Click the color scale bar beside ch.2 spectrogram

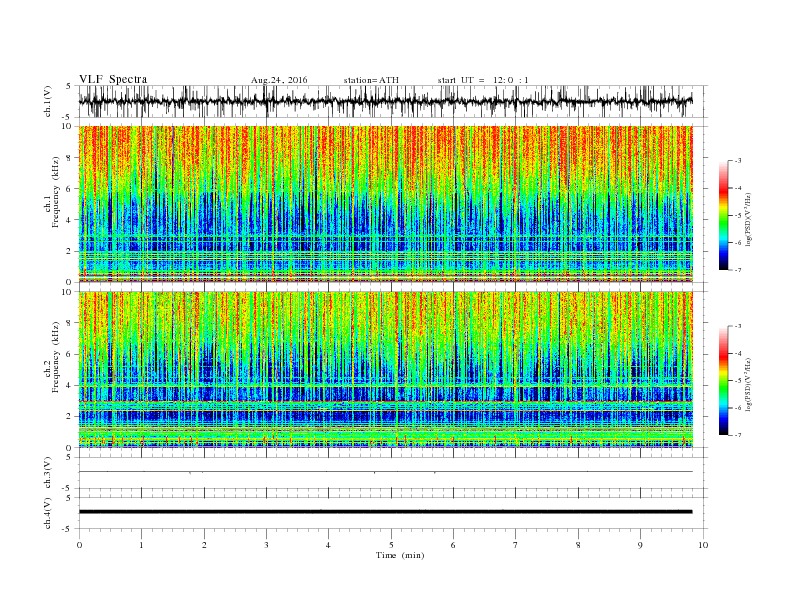(x=723, y=380)
